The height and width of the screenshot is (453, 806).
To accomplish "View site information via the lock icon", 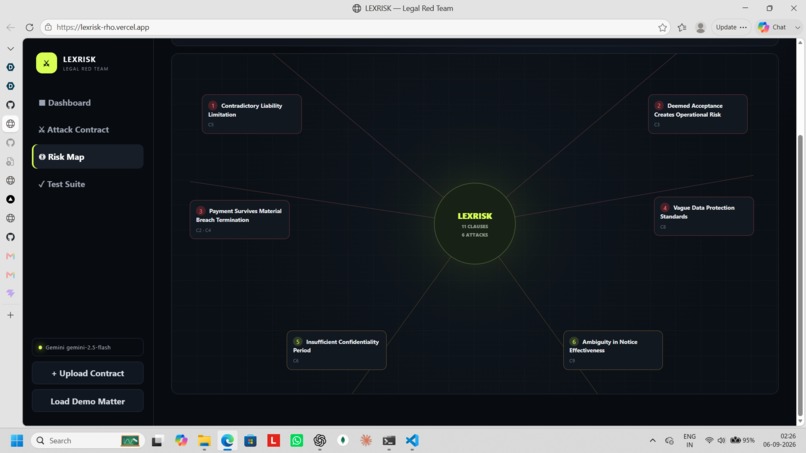I will pyautogui.click(x=48, y=27).
